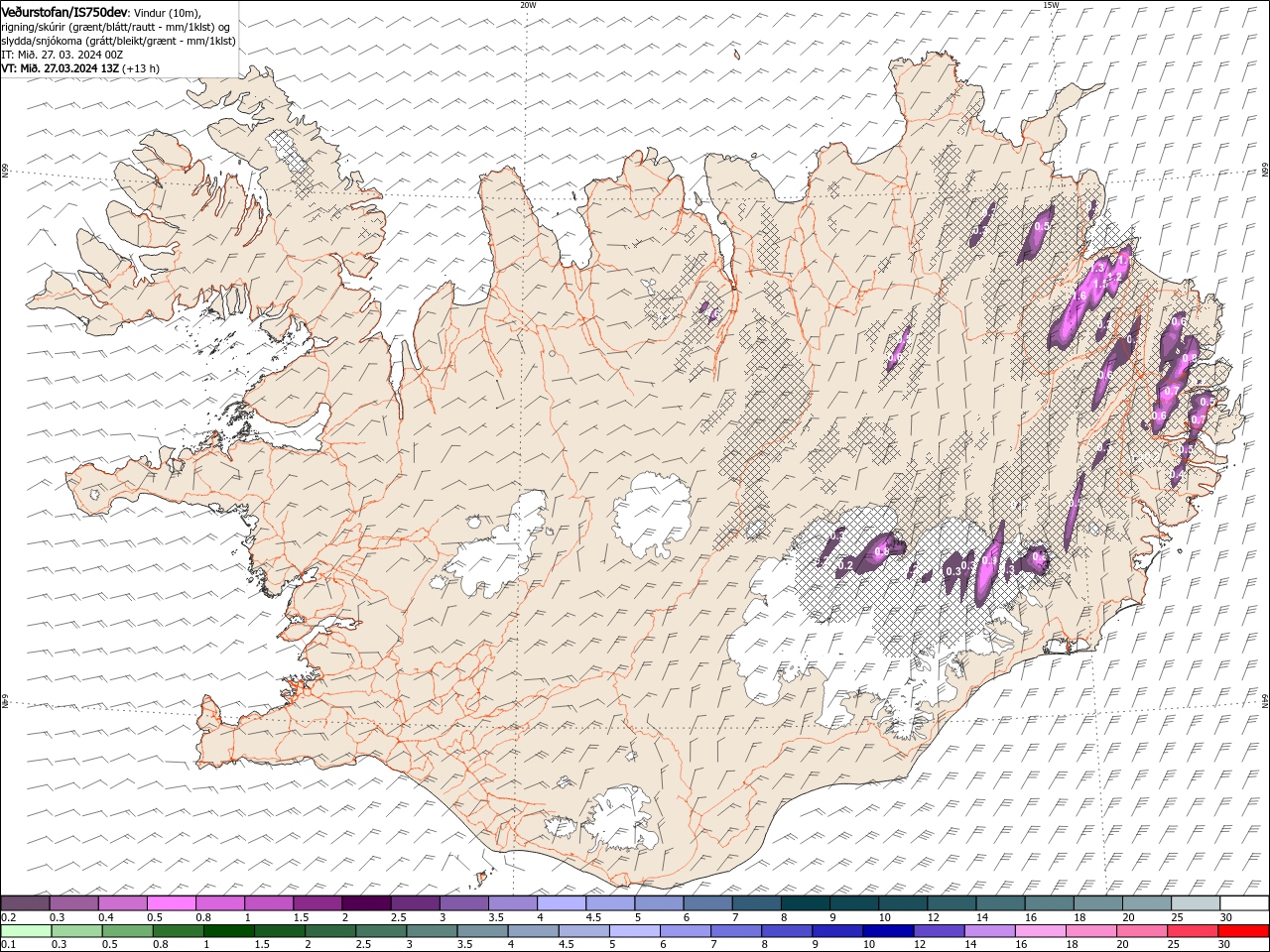Select deep blue rain swatch between 10 and 12
This screenshot has width=1270, height=952.
888,931
